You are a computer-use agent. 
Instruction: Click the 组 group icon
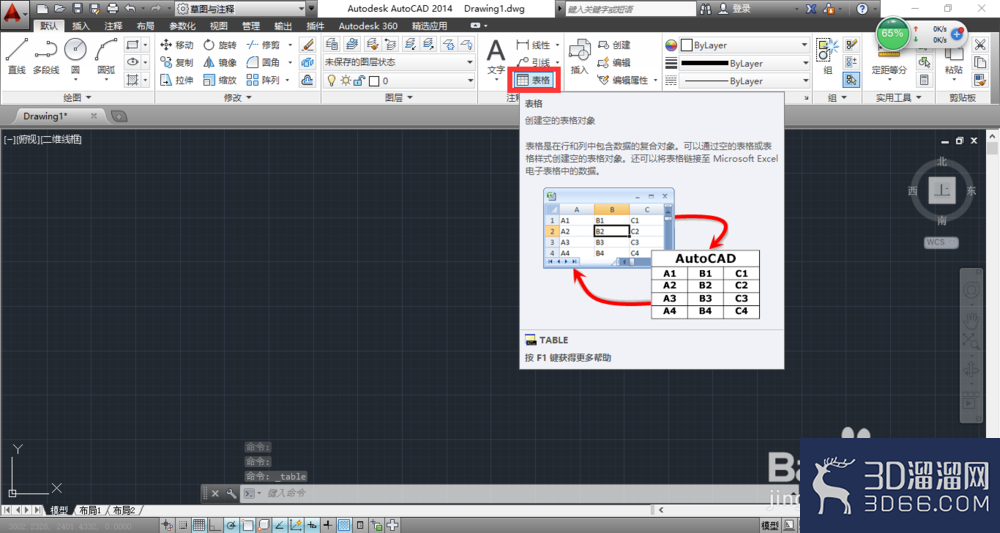(828, 56)
